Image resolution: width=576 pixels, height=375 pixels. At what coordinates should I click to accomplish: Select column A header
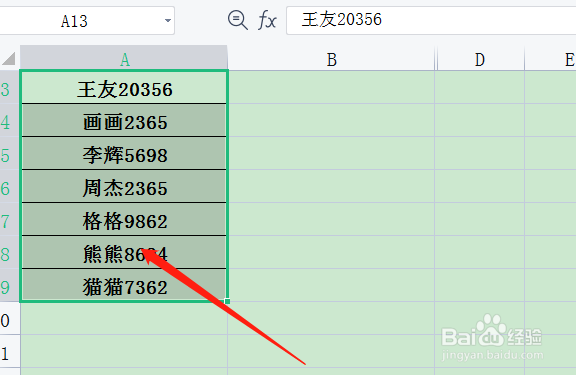[x=124, y=58]
